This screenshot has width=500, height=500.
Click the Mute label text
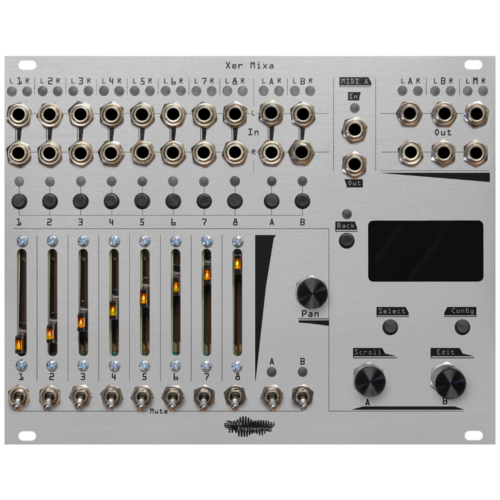point(159,411)
